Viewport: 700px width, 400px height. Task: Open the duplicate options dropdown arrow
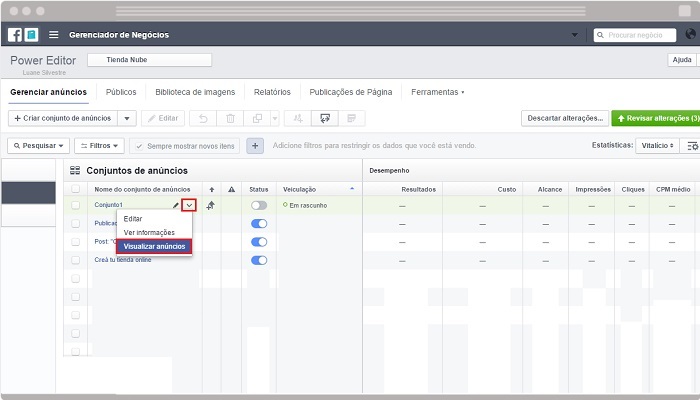[275, 118]
